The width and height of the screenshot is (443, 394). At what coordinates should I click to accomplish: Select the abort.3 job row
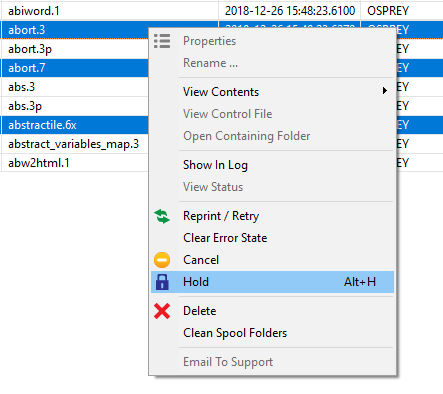(x=74, y=30)
